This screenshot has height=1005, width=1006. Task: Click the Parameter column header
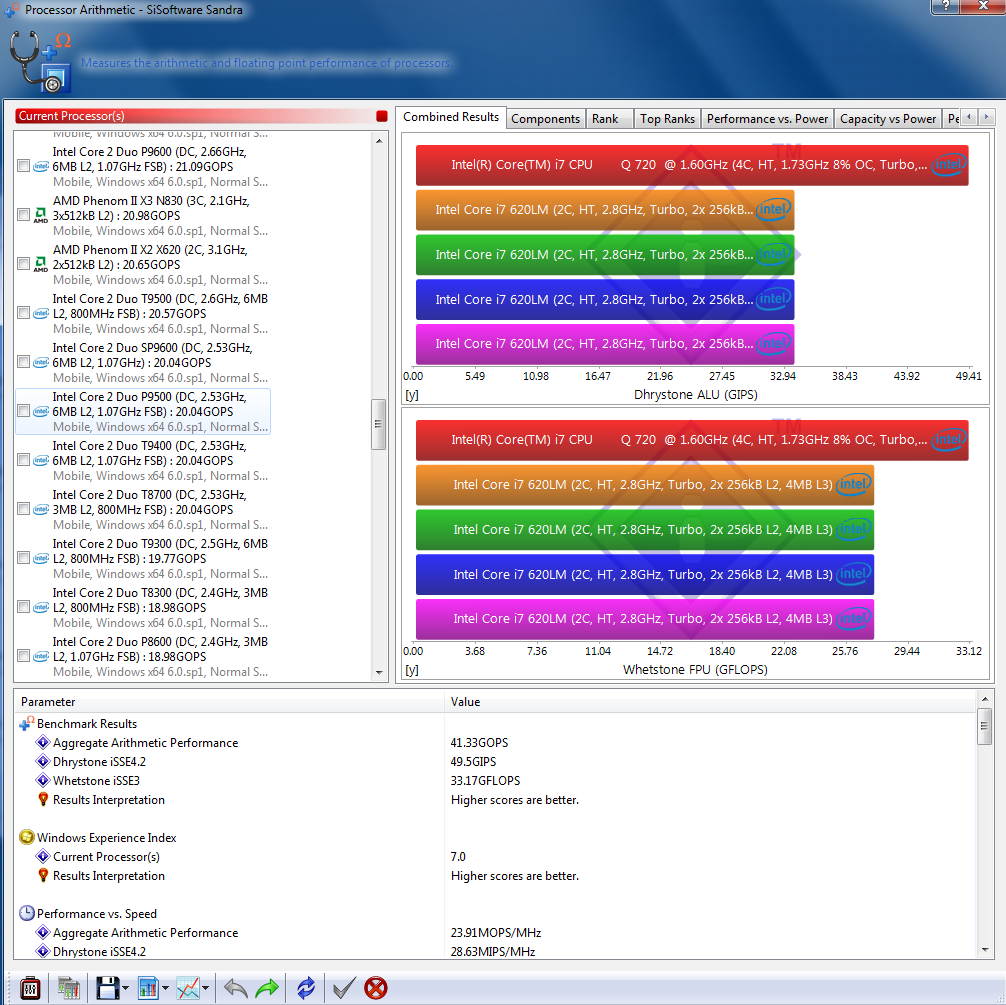pos(229,701)
